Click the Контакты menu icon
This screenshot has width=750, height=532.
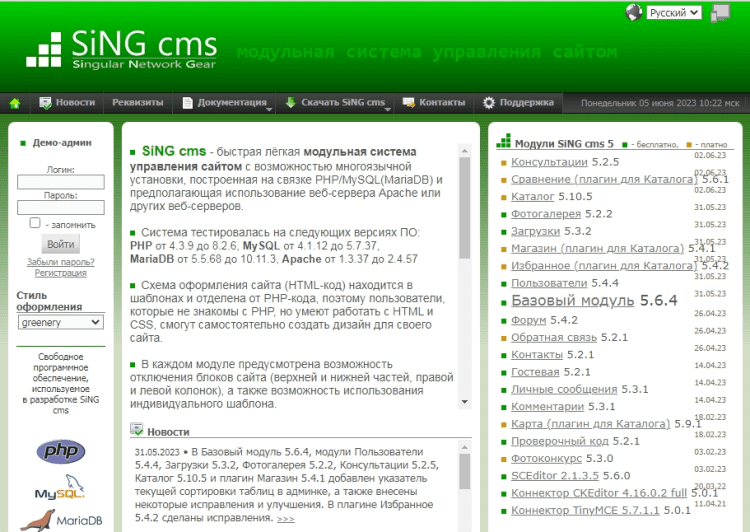408,102
